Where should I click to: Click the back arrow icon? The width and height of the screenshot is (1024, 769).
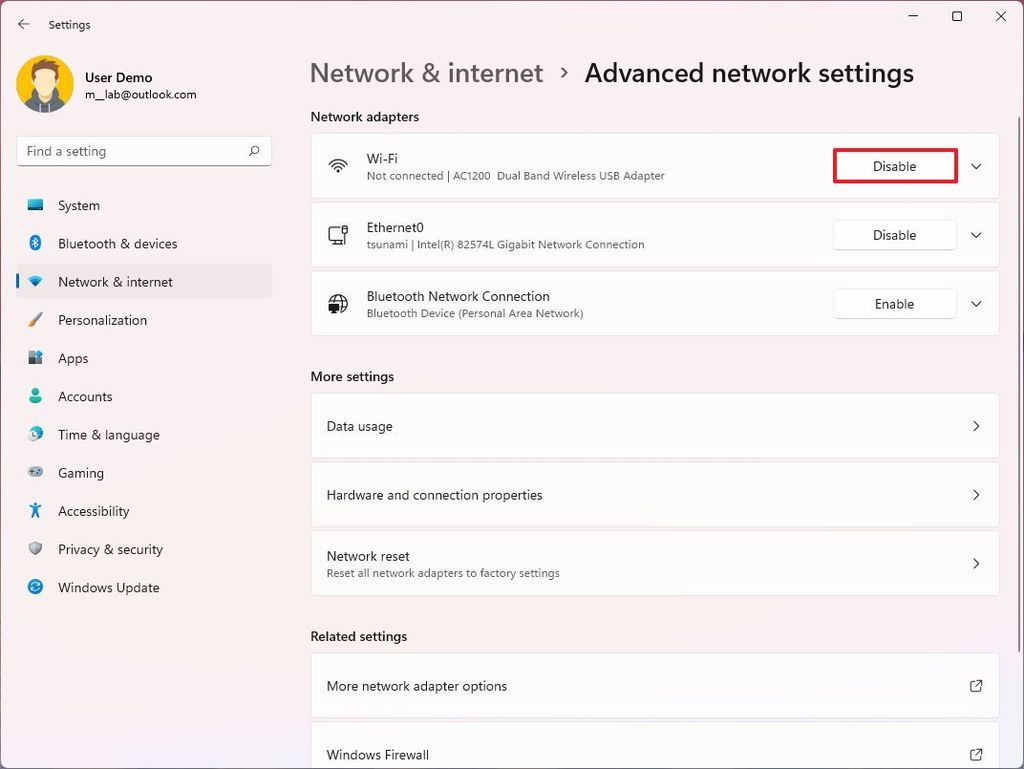22,24
